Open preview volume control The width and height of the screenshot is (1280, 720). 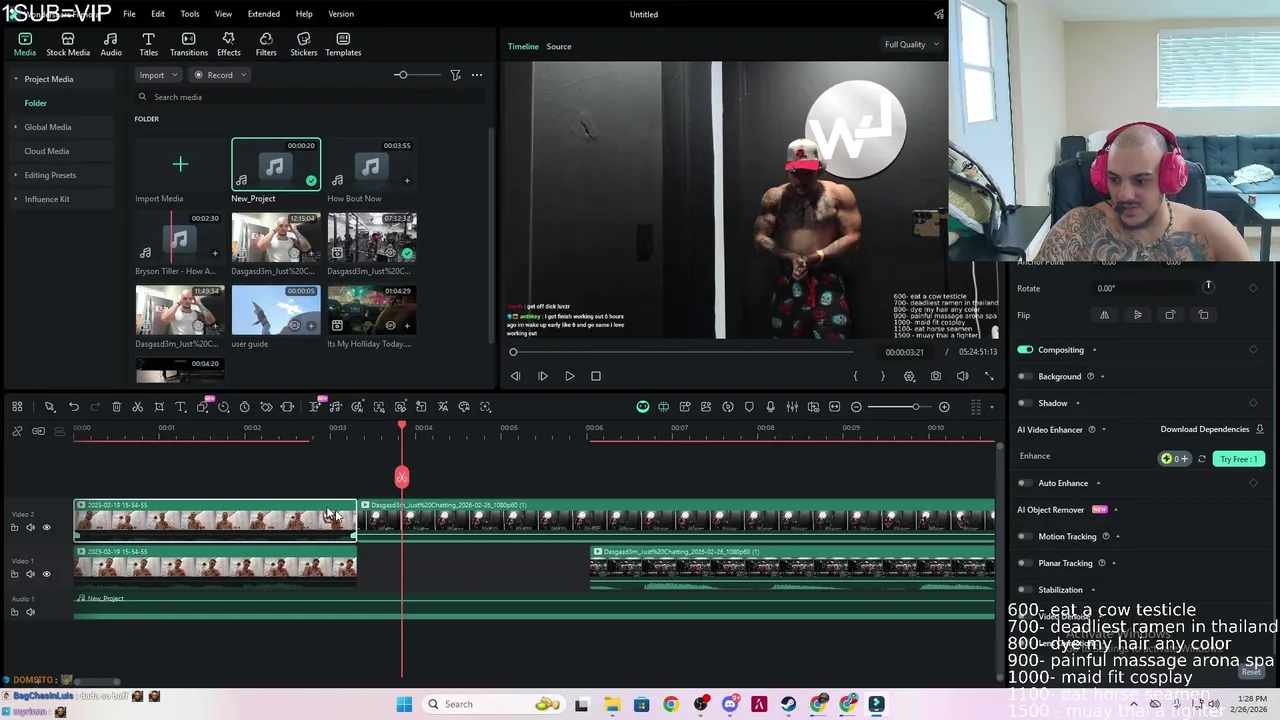click(x=962, y=376)
